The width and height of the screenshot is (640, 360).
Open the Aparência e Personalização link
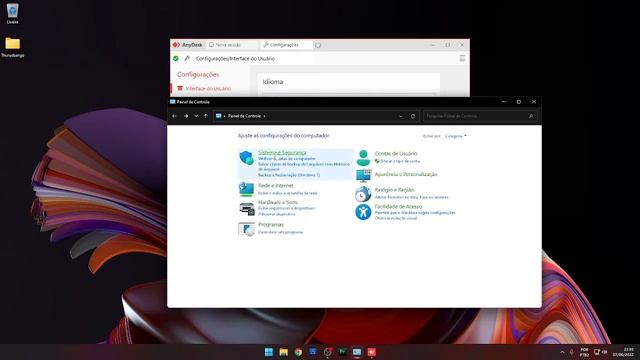(406, 174)
